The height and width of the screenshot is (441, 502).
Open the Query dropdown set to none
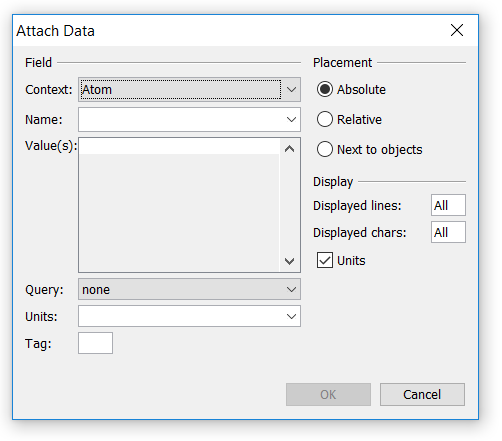point(189,289)
